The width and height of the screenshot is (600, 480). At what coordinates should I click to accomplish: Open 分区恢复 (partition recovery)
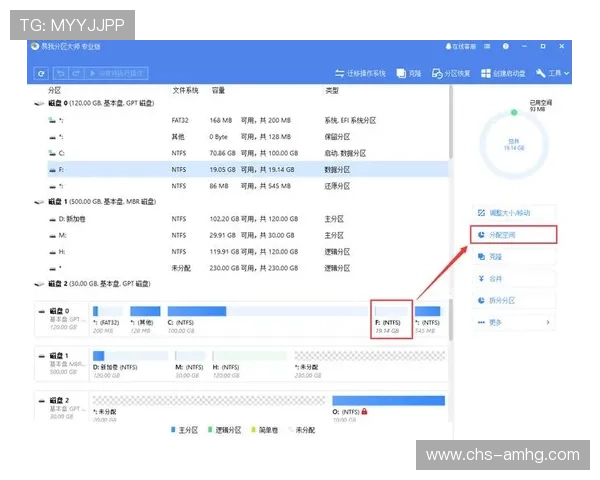pyautogui.click(x=451, y=73)
